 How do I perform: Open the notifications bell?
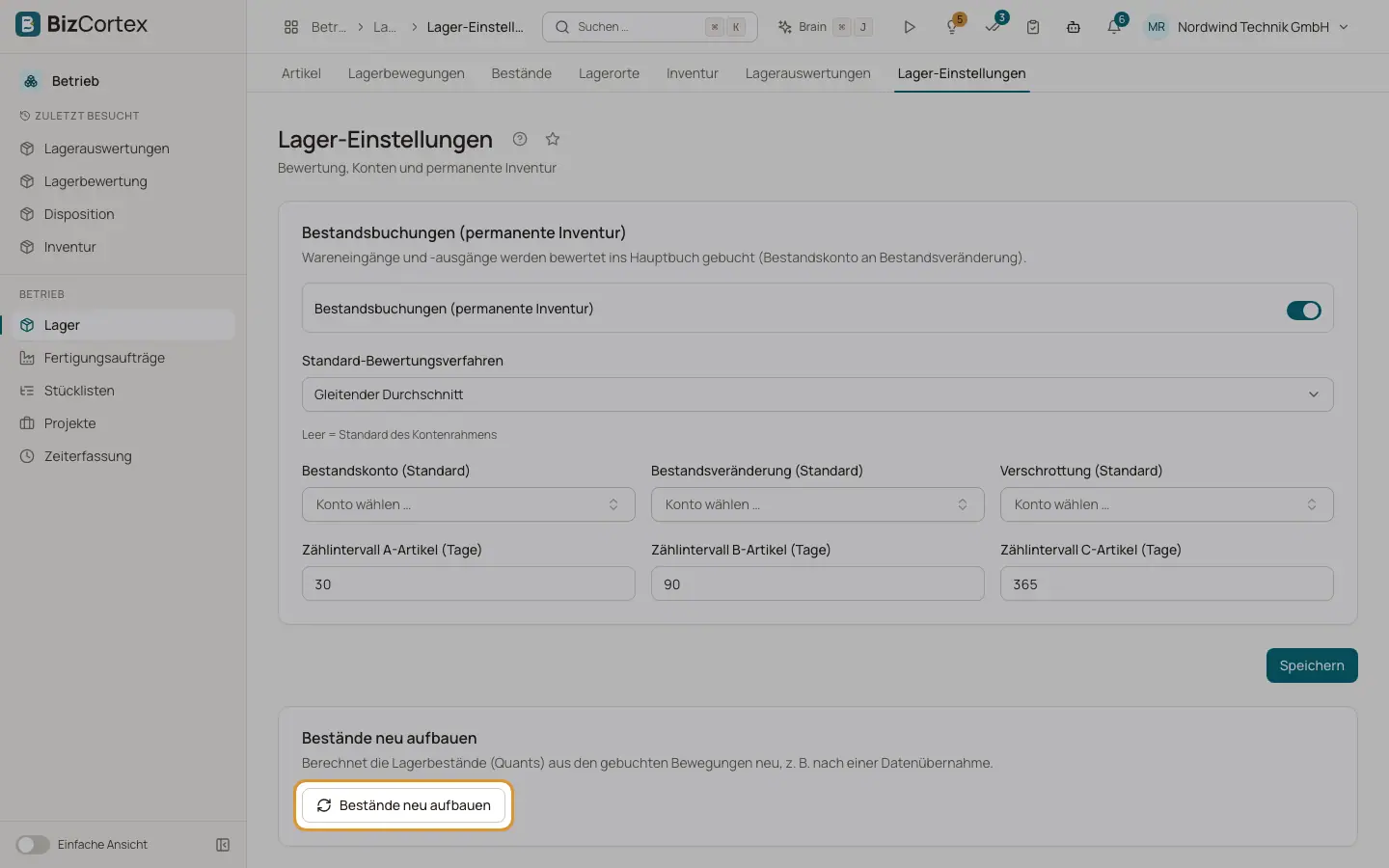[x=1114, y=27]
